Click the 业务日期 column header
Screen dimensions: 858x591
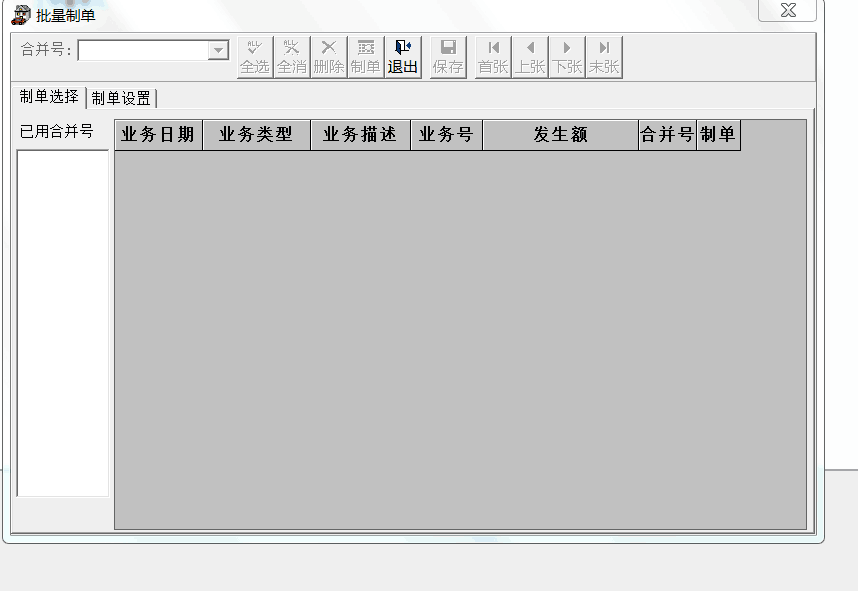[x=158, y=135]
